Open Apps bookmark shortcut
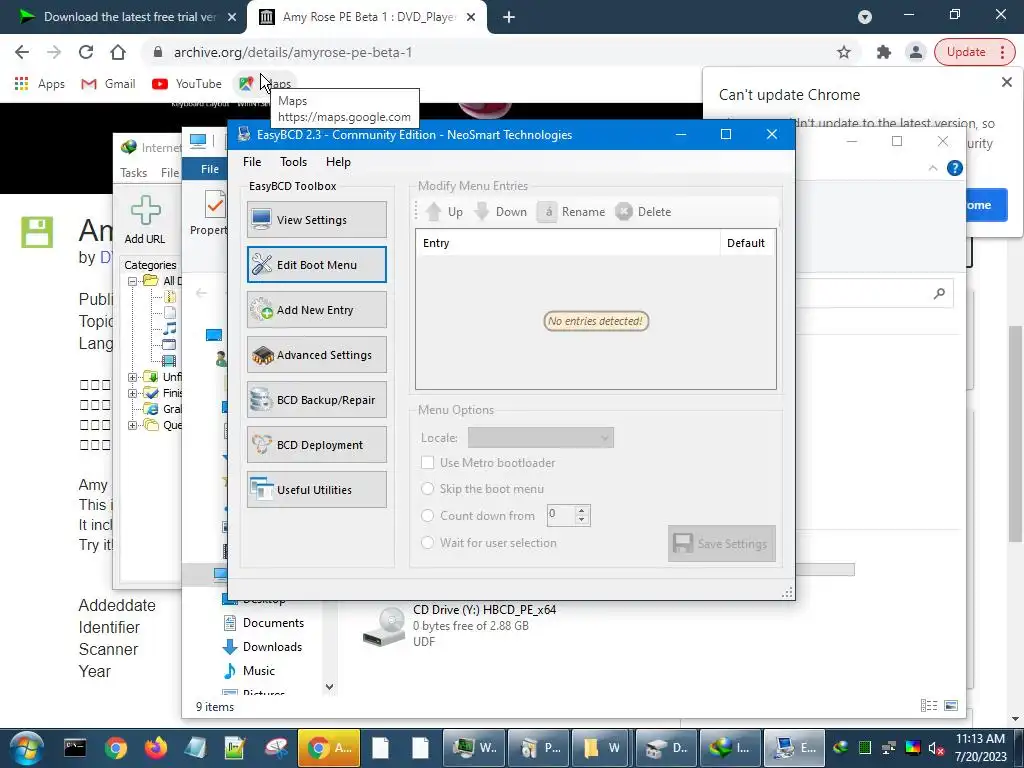1024x768 pixels. click(x=40, y=84)
